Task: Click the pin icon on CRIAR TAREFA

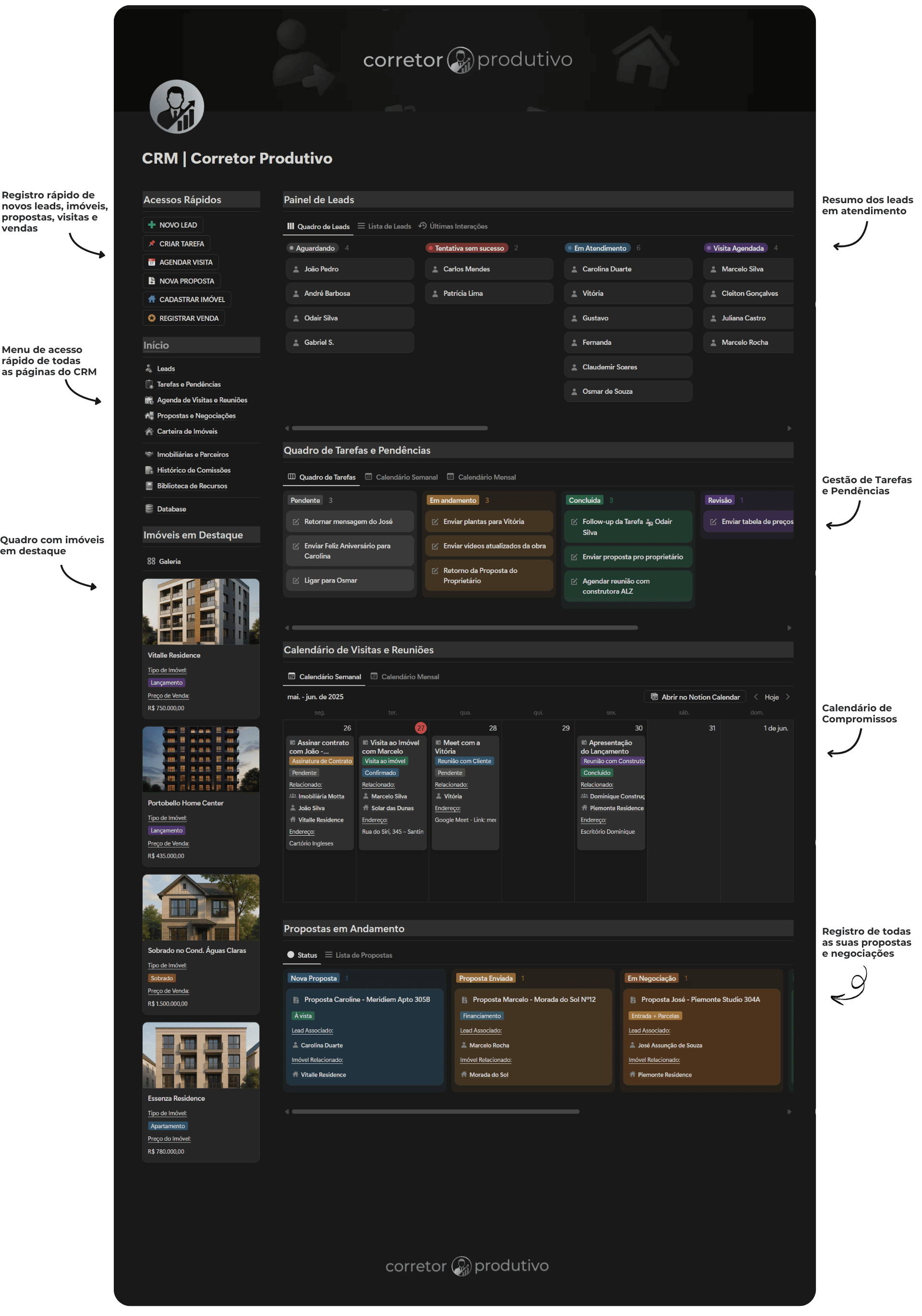Action: (x=152, y=244)
